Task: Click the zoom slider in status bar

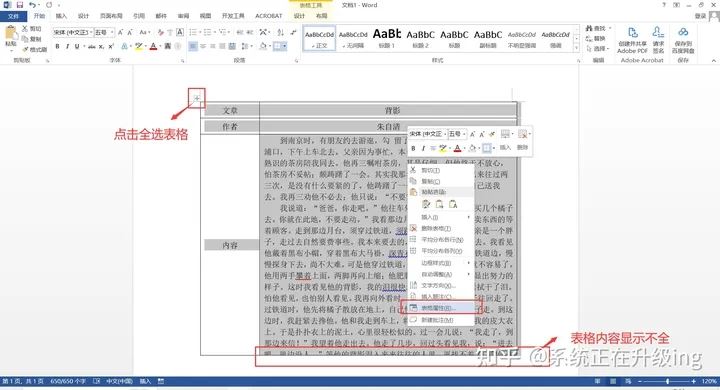Action: (x=667, y=381)
